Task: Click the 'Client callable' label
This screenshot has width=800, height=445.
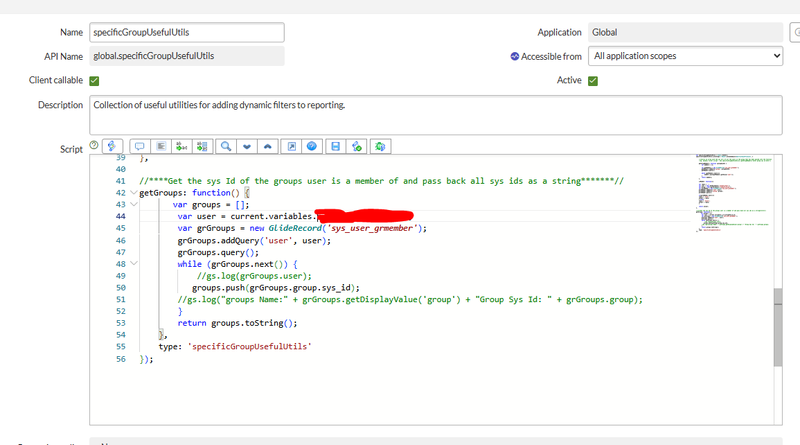Action: click(x=56, y=80)
